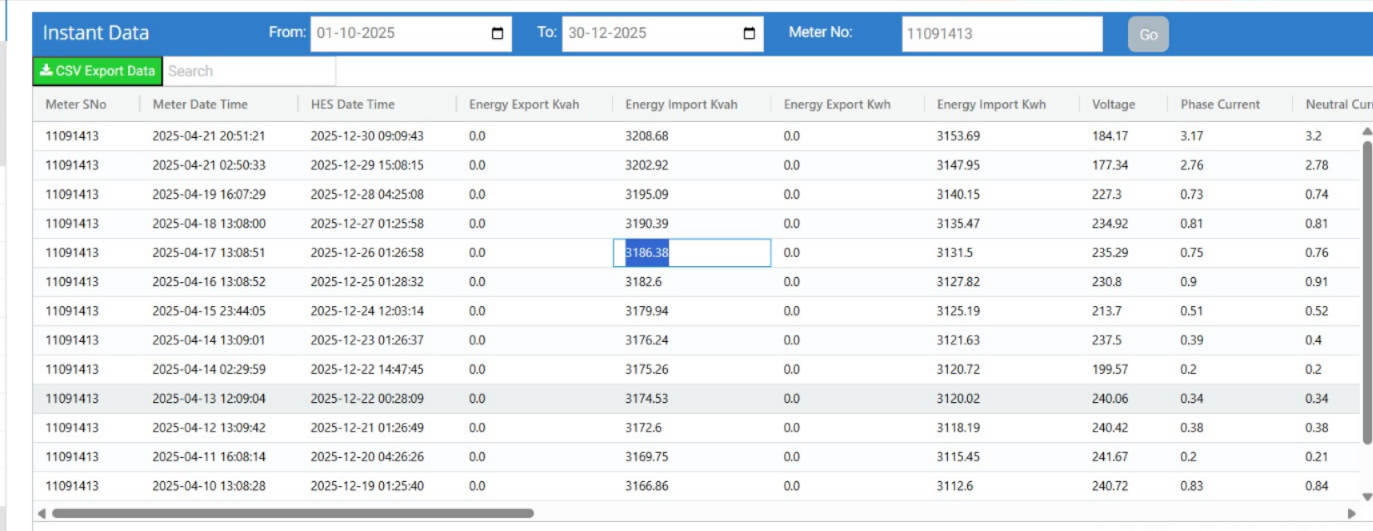This screenshot has width=1373, height=531.
Task: Click the horizontal scrollbar thumb
Action: point(292,514)
